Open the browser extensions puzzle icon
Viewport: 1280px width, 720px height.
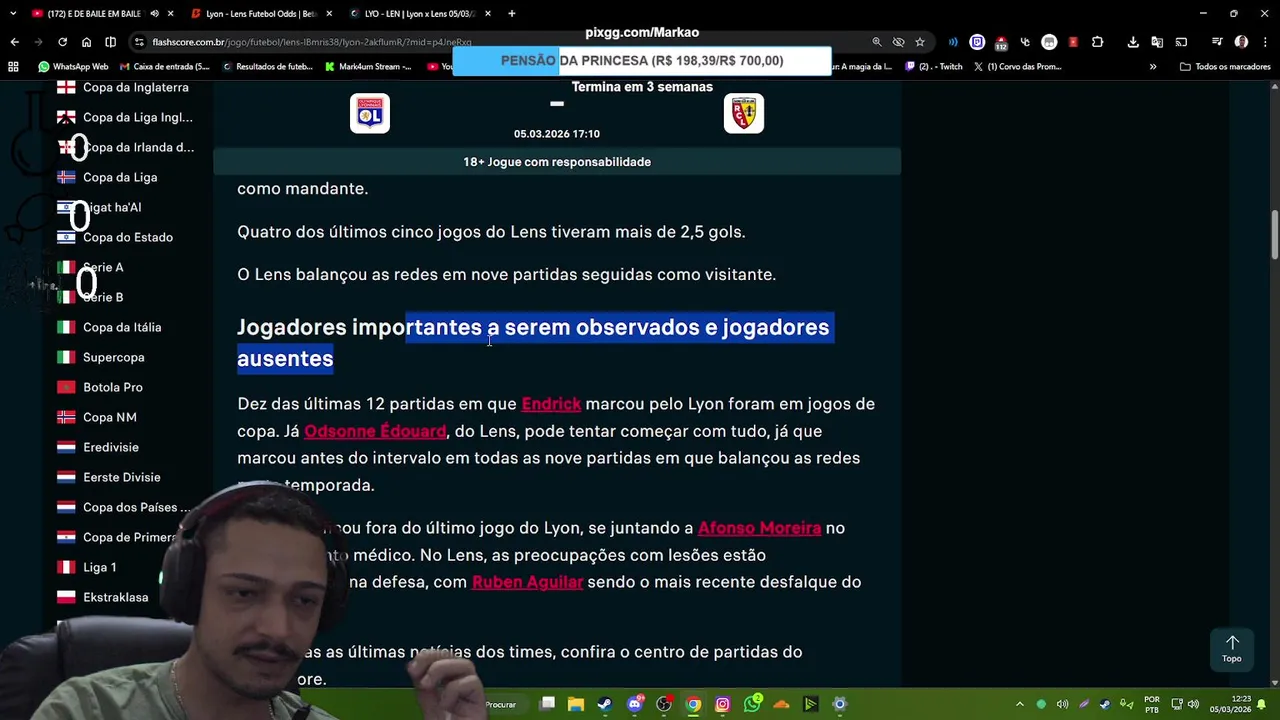[x=1097, y=42]
